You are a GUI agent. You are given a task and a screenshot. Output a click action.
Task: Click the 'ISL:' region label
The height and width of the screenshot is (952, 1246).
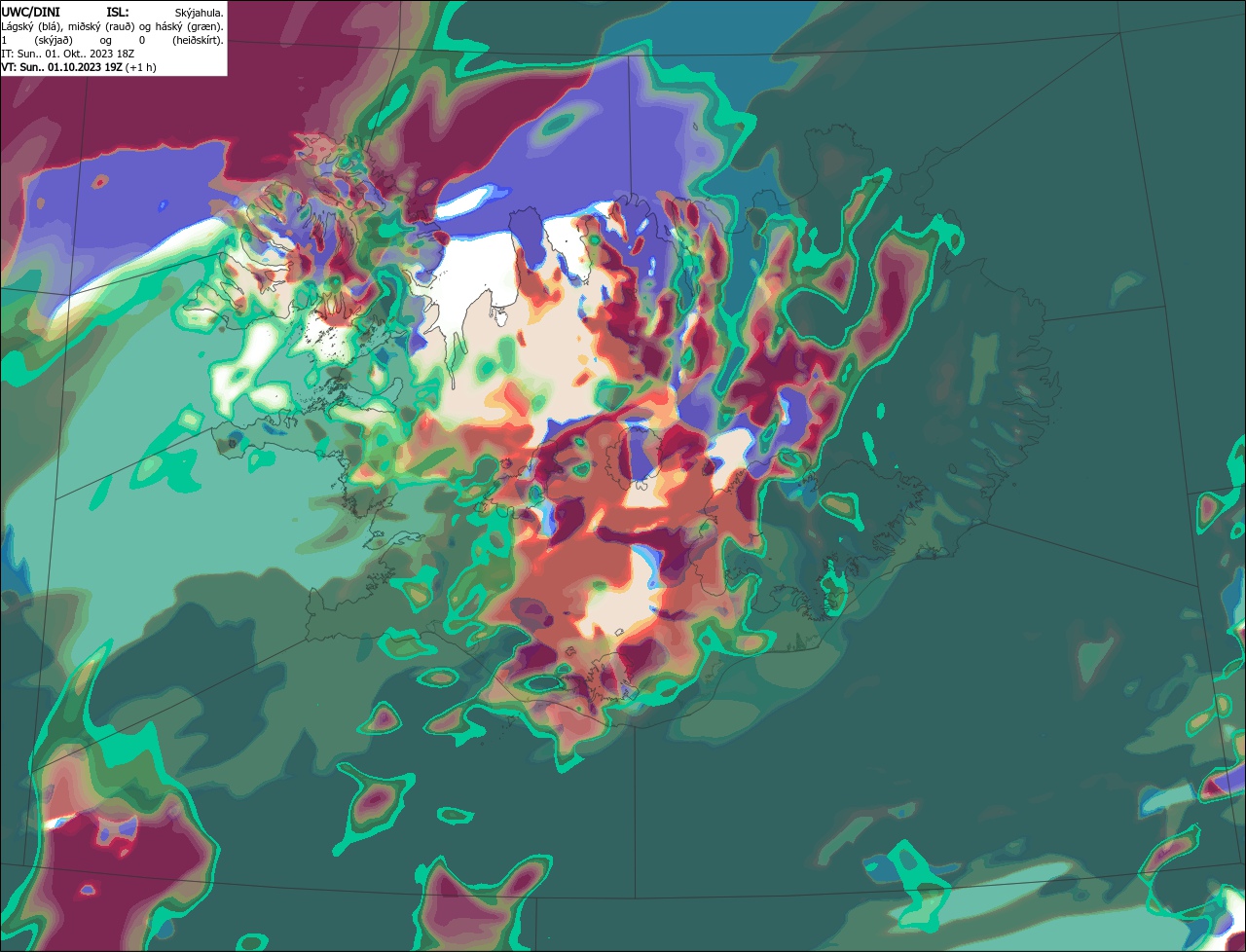(118, 12)
